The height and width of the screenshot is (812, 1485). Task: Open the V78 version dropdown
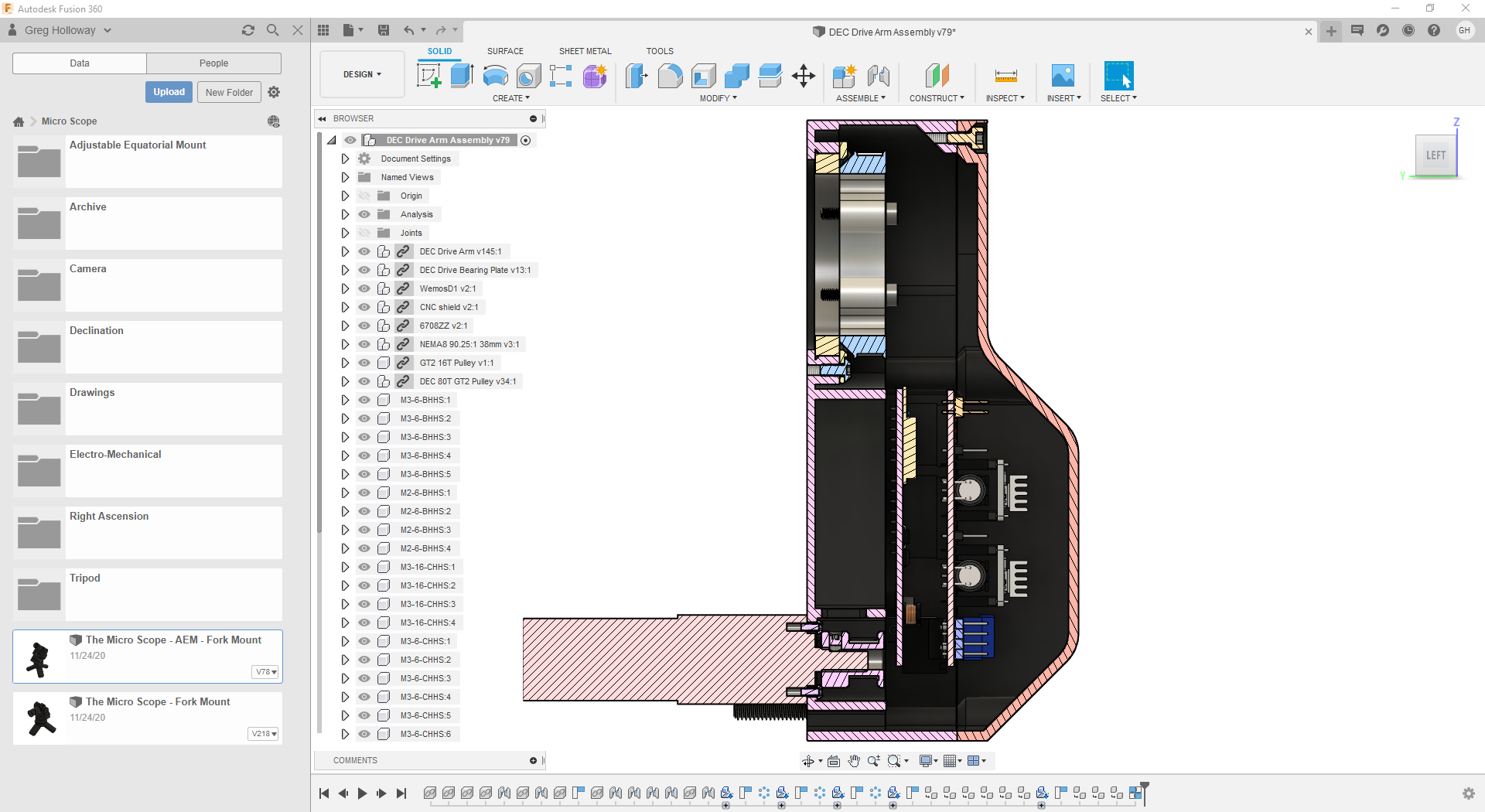(266, 672)
